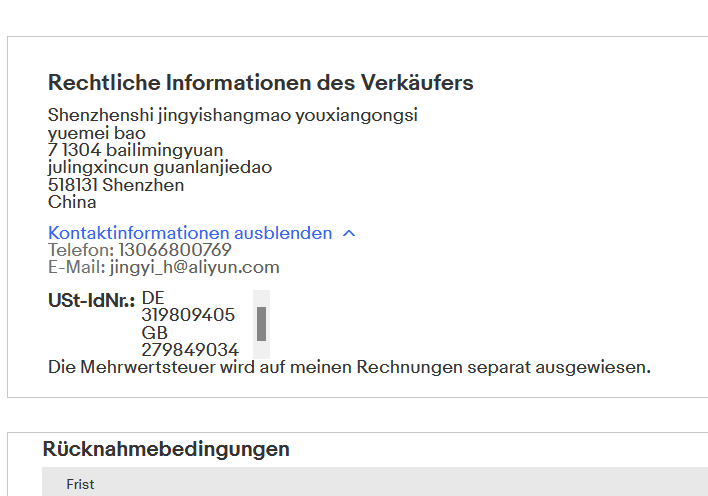Click the email address jingyi_h@aliyun.com

pyautogui.click(x=195, y=267)
